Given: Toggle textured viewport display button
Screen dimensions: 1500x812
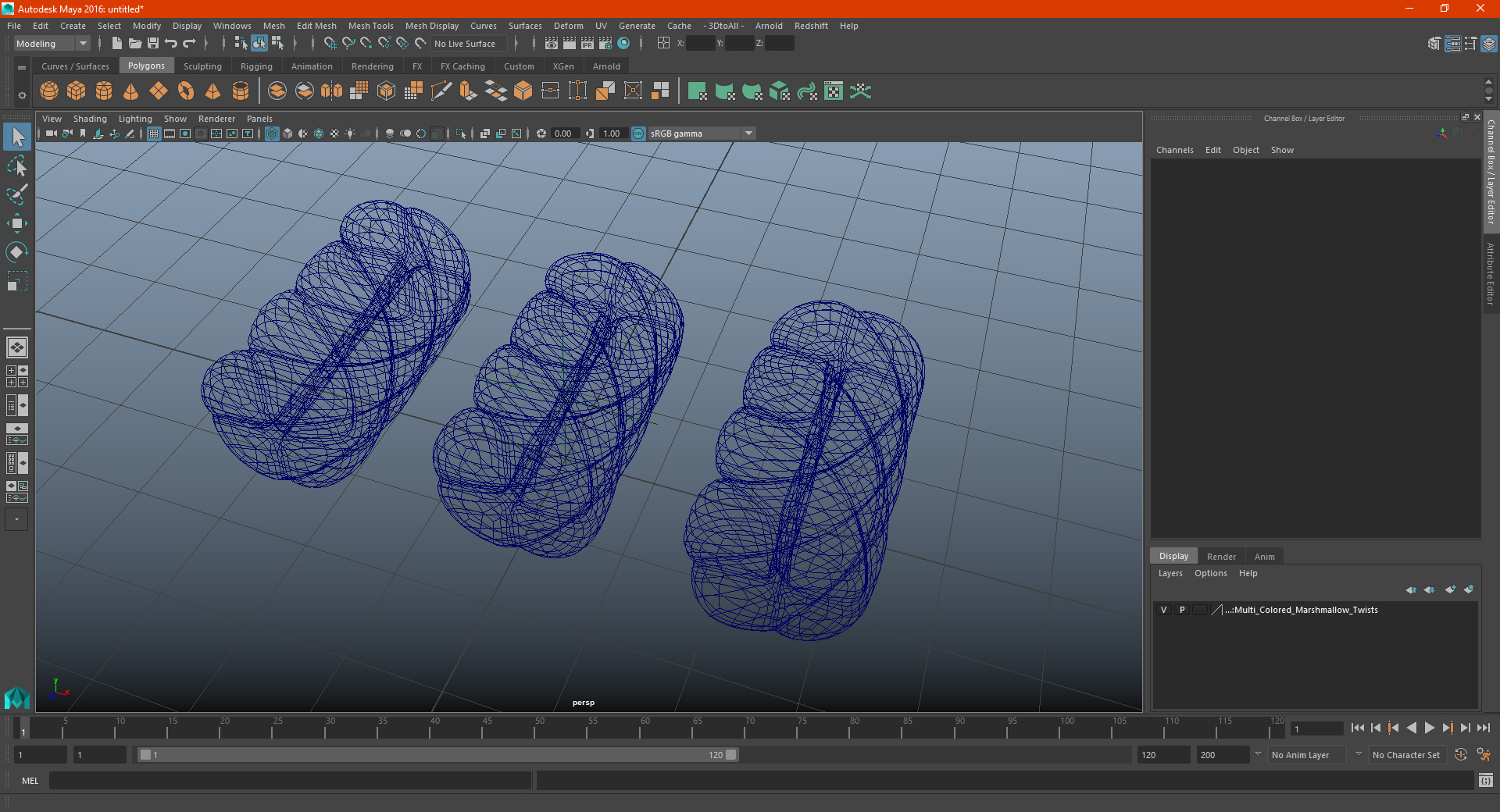Looking at the screenshot, I should click(334, 134).
